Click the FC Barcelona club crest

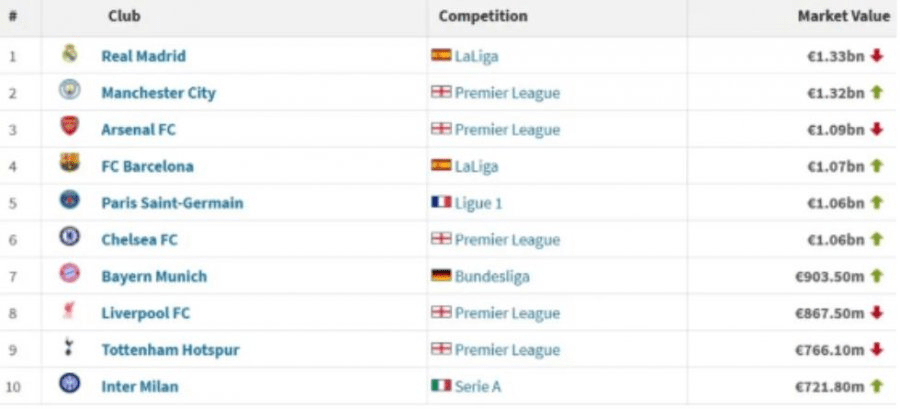point(69,163)
